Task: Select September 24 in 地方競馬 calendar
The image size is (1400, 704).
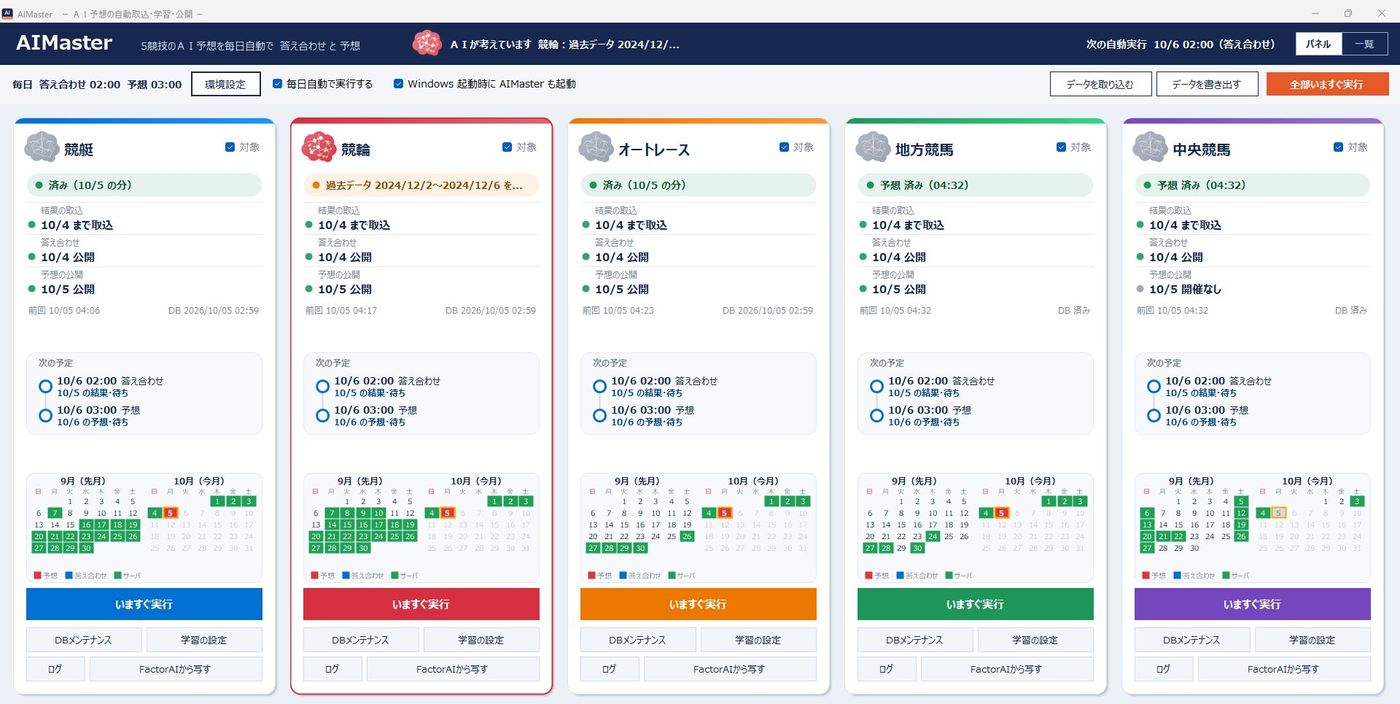Action: click(933, 536)
